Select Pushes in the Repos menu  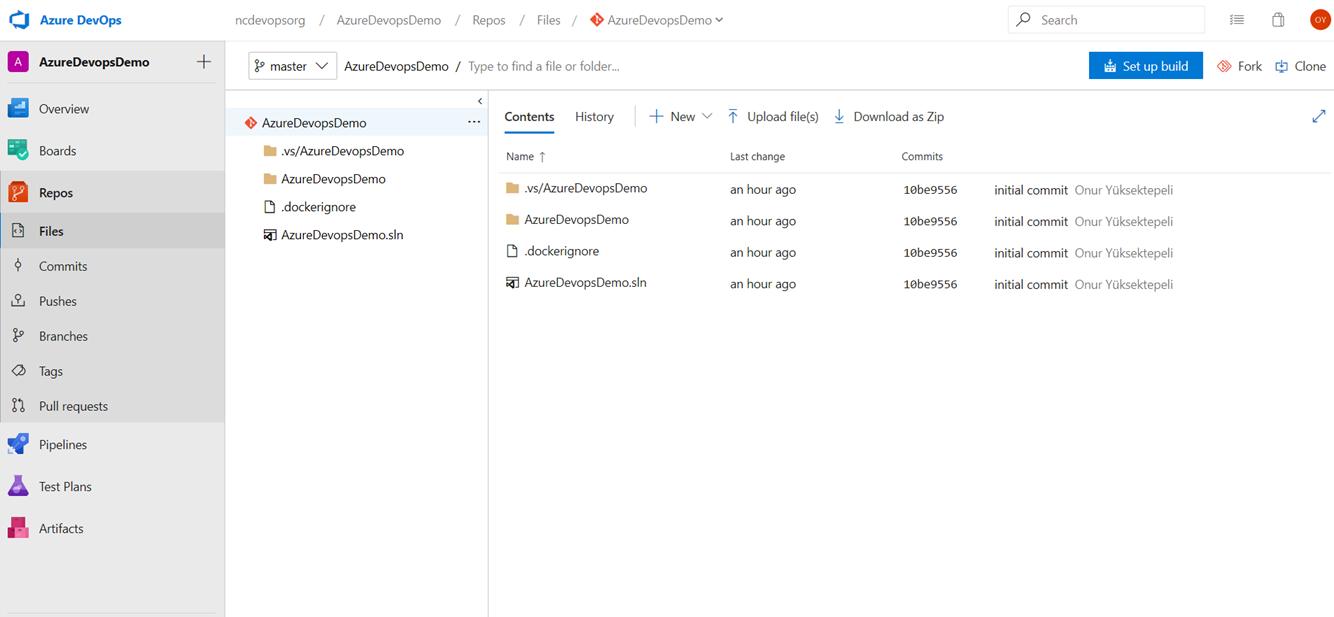coord(58,301)
